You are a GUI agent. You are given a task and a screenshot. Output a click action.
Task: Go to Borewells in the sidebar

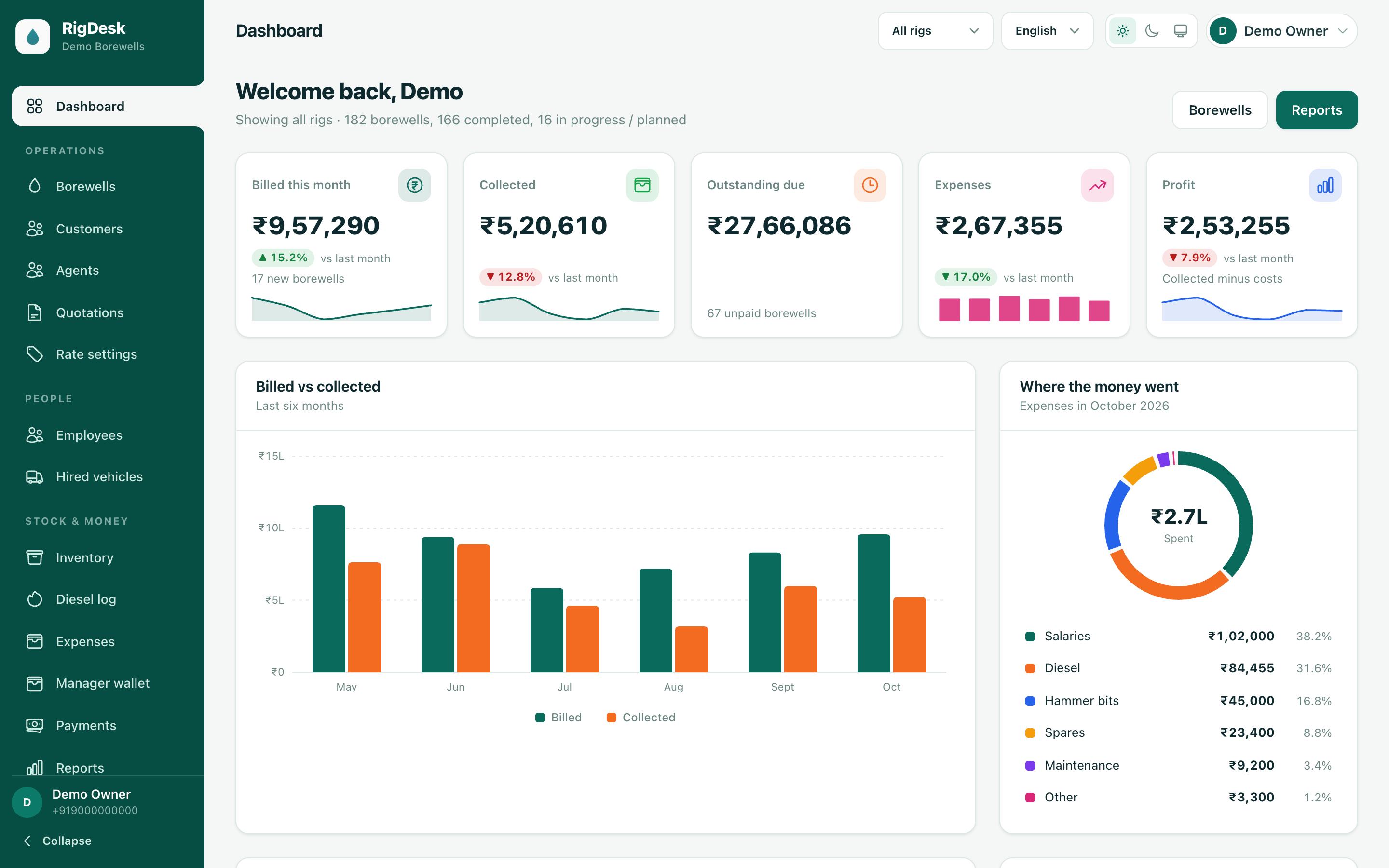[x=108, y=186]
